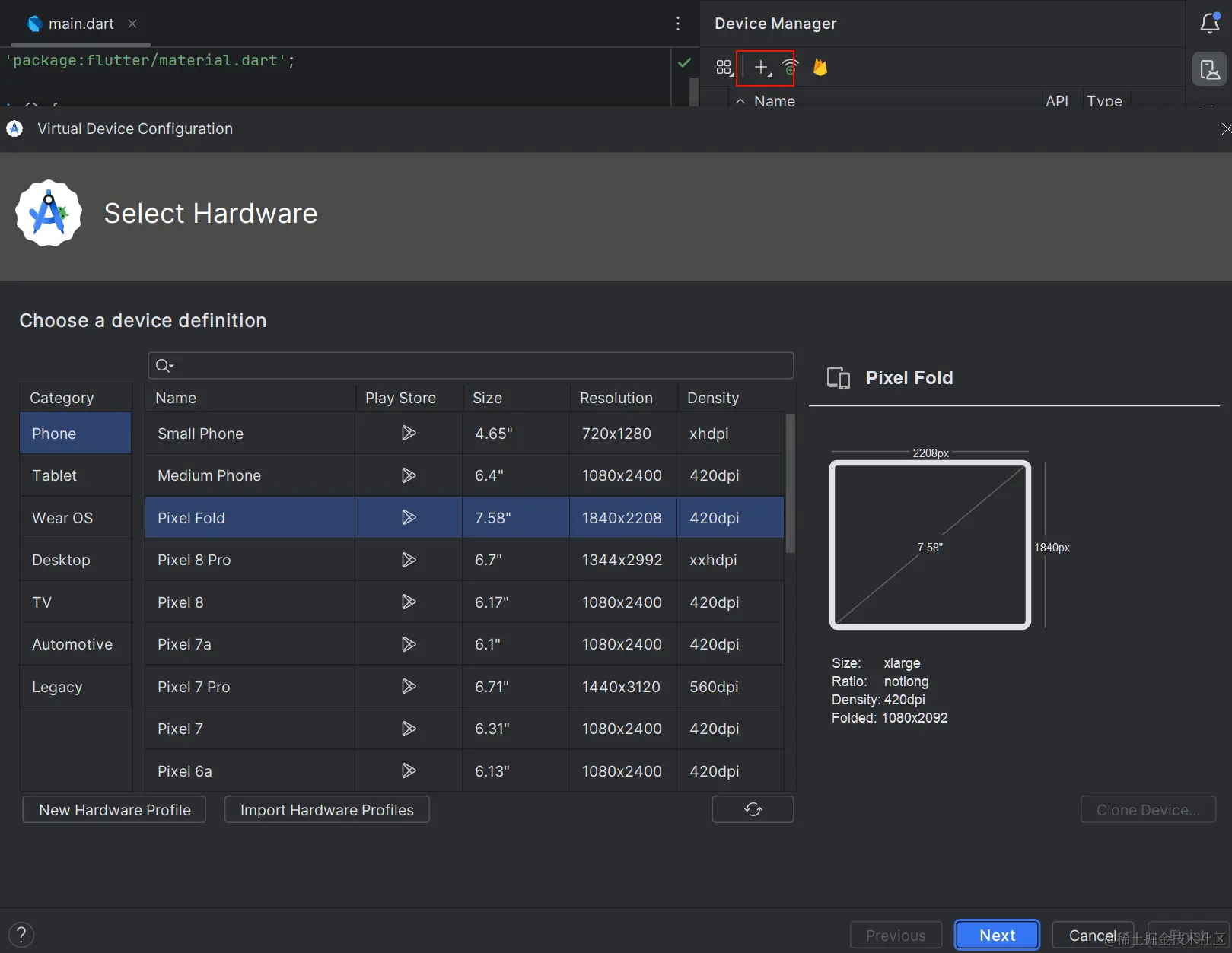Select the Pixel 8 Pro device row

click(x=465, y=560)
